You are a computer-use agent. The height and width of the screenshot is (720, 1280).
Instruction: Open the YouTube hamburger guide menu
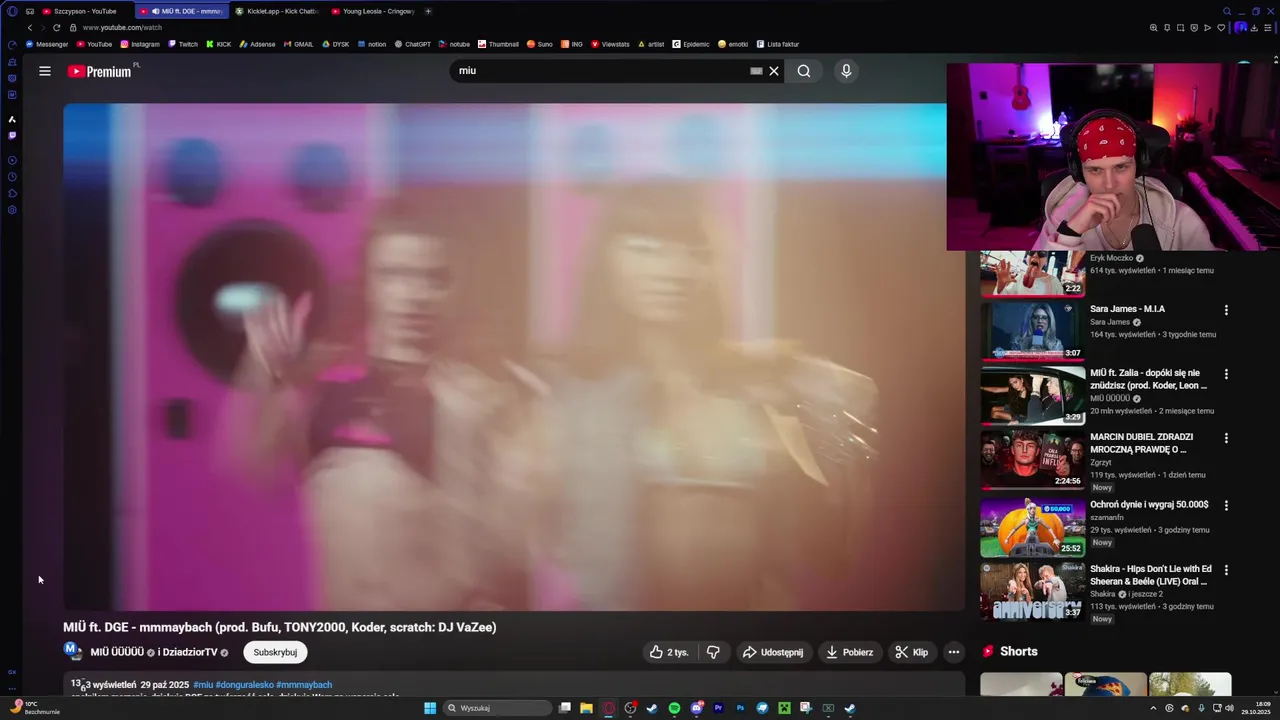click(x=45, y=71)
